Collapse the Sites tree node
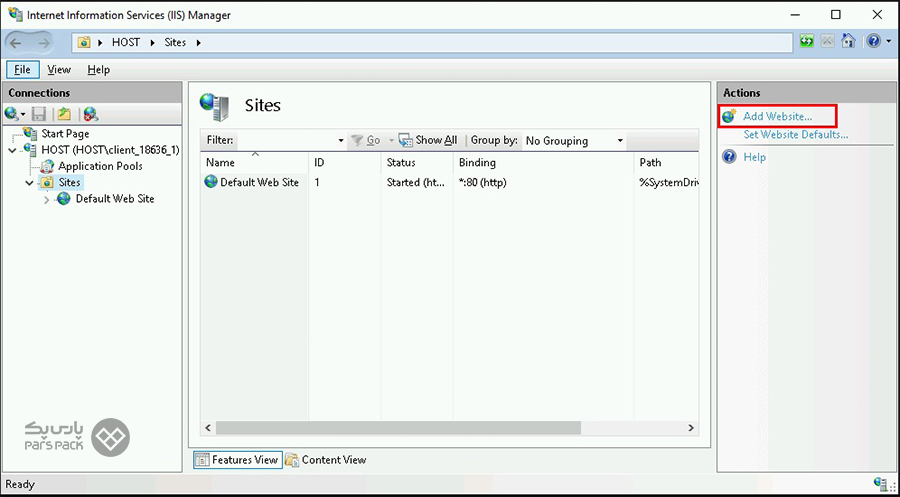Viewport: 900px width, 497px height. [30, 183]
